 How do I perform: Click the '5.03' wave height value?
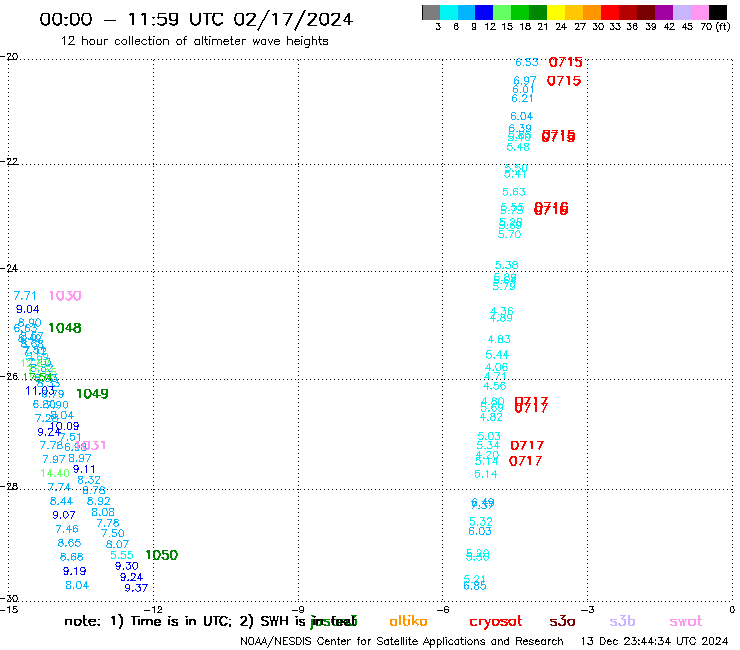click(x=488, y=437)
